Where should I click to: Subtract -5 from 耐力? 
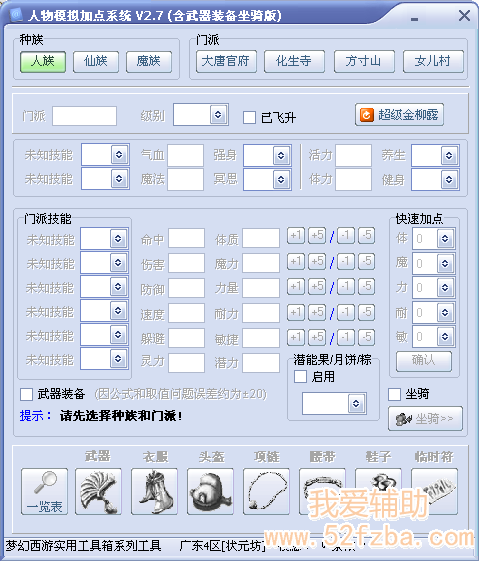pyautogui.click(x=367, y=312)
